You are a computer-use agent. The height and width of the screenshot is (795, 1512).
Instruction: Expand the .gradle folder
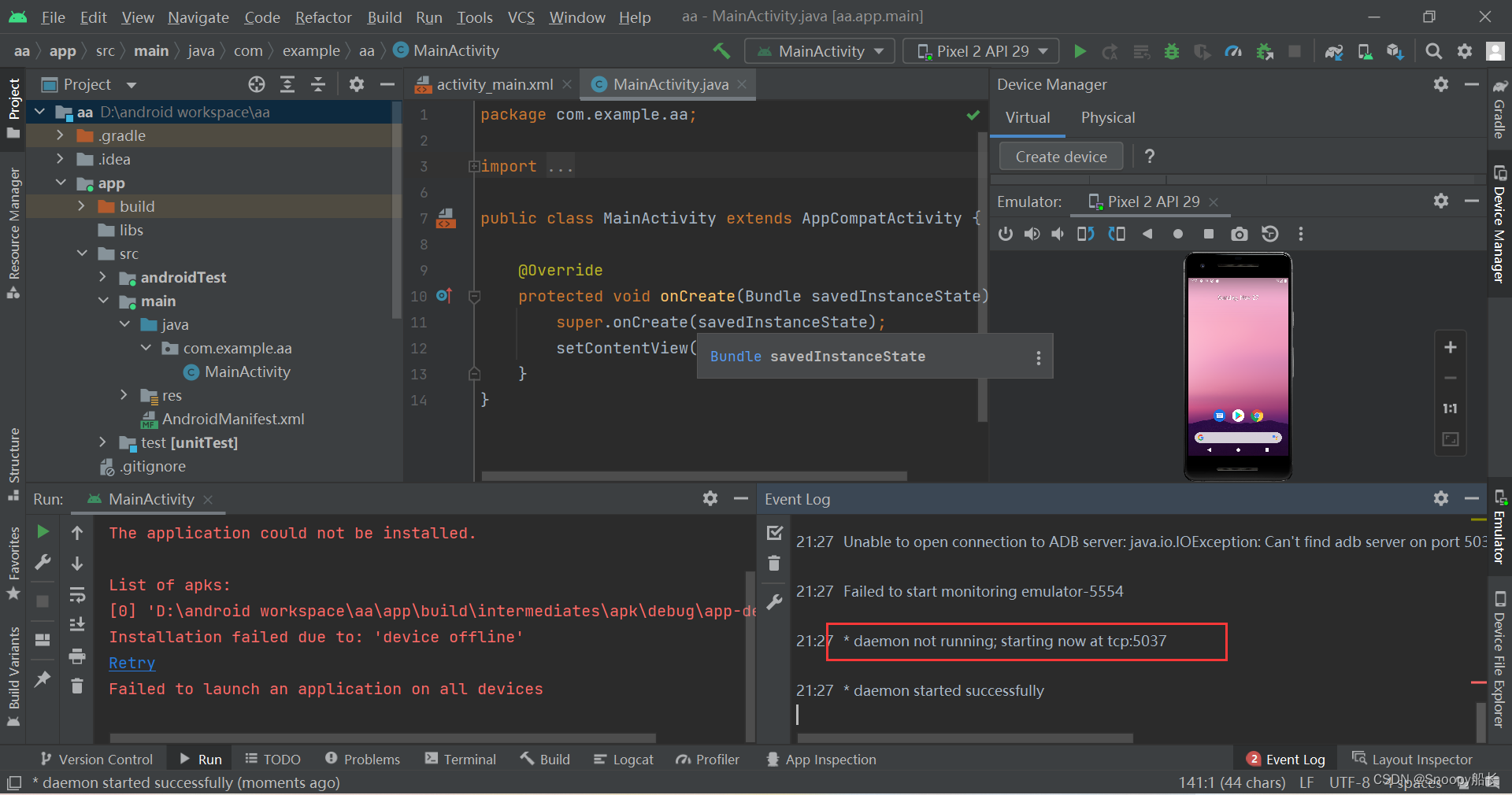point(60,135)
